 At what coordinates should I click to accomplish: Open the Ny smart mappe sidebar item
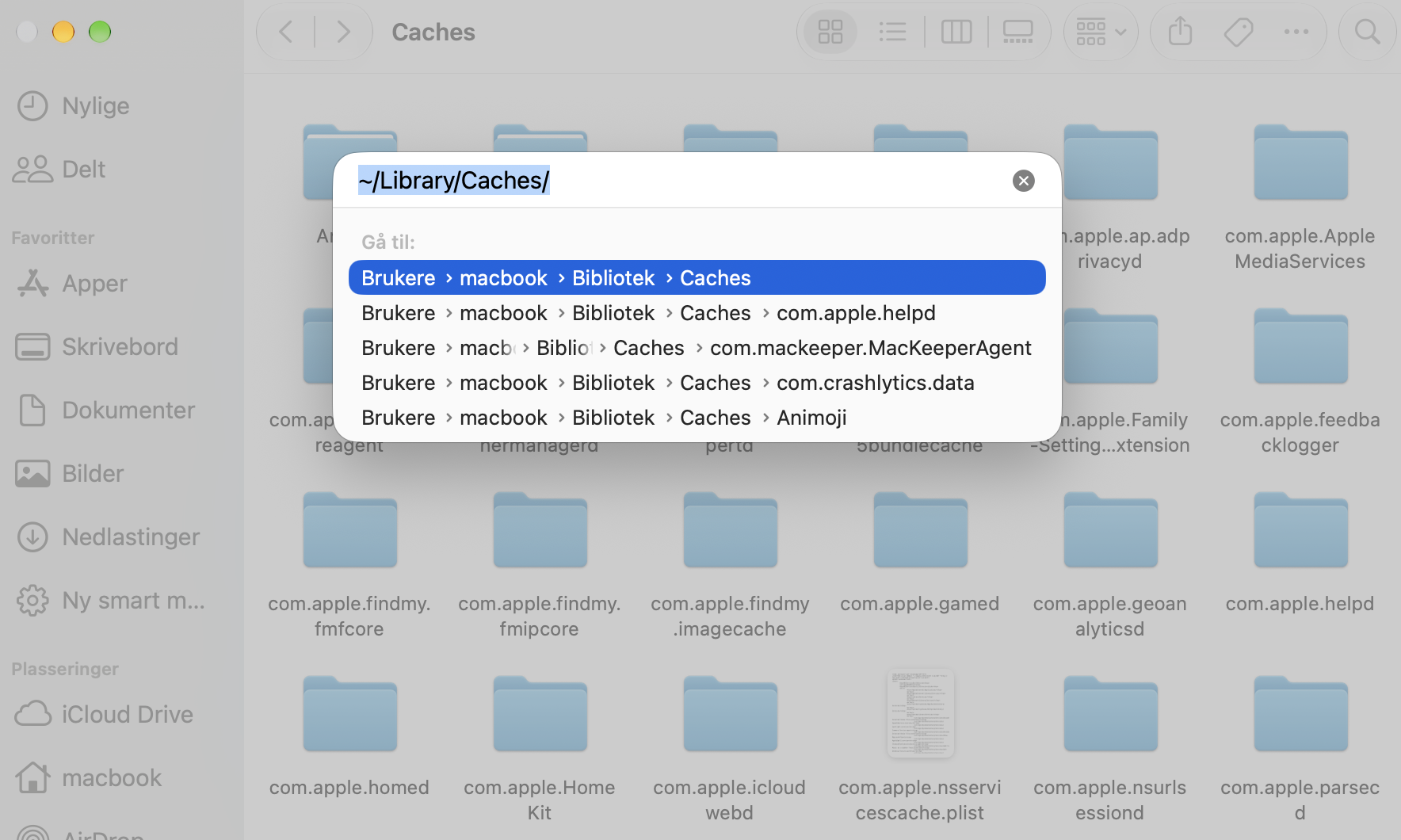point(111,601)
